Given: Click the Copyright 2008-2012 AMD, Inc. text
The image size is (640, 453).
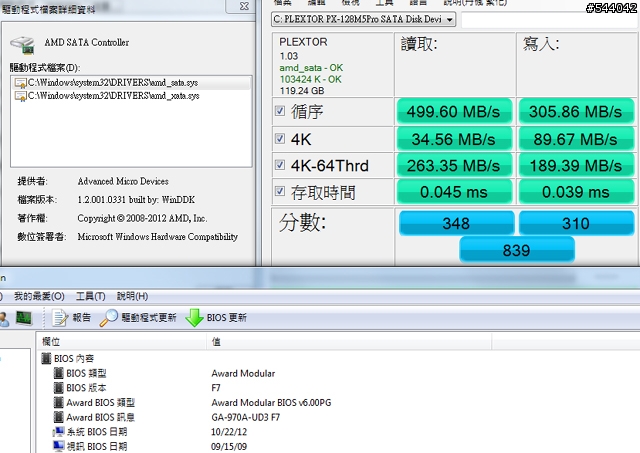Looking at the screenshot, I should 142,218.
